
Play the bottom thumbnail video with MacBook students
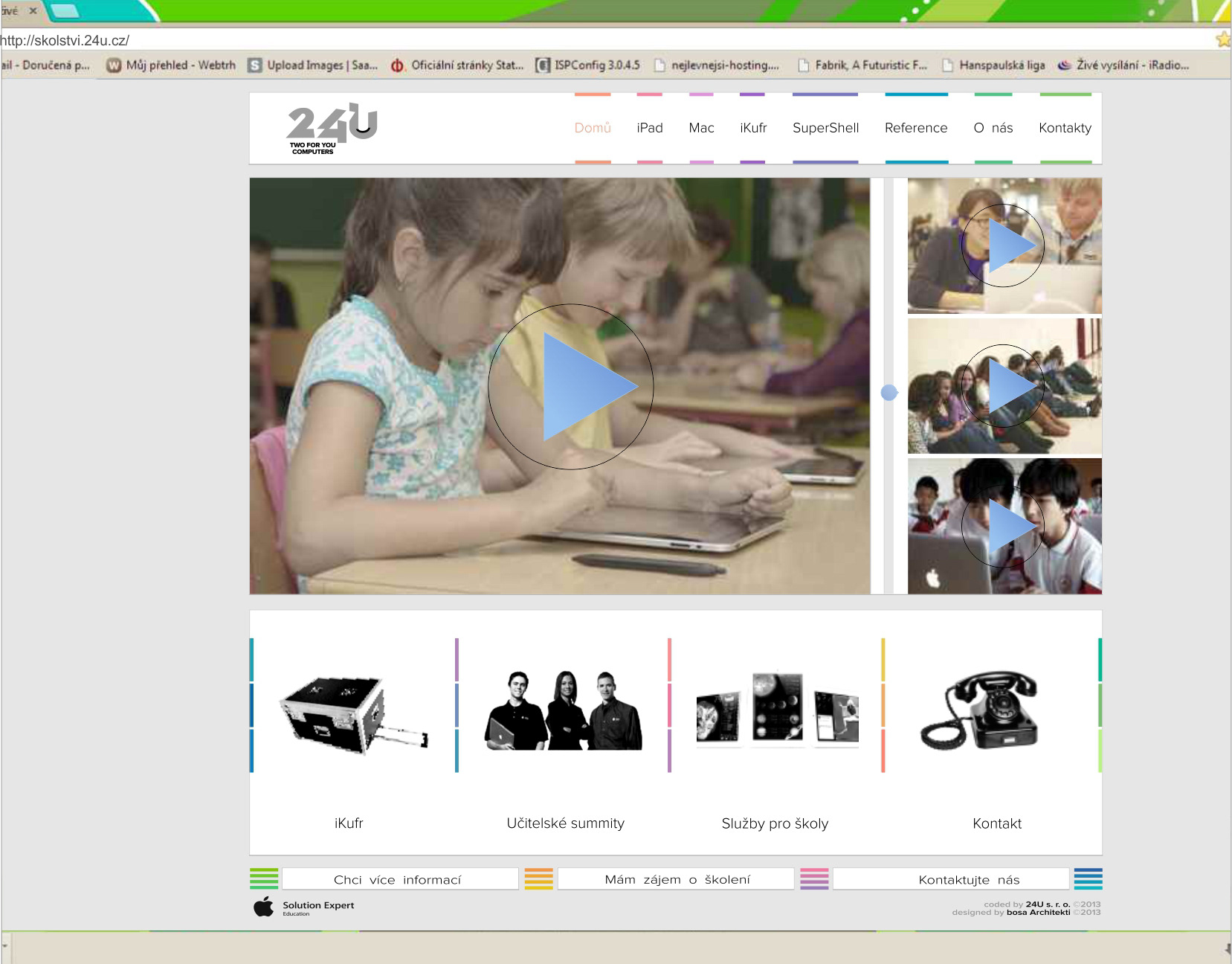click(1003, 526)
